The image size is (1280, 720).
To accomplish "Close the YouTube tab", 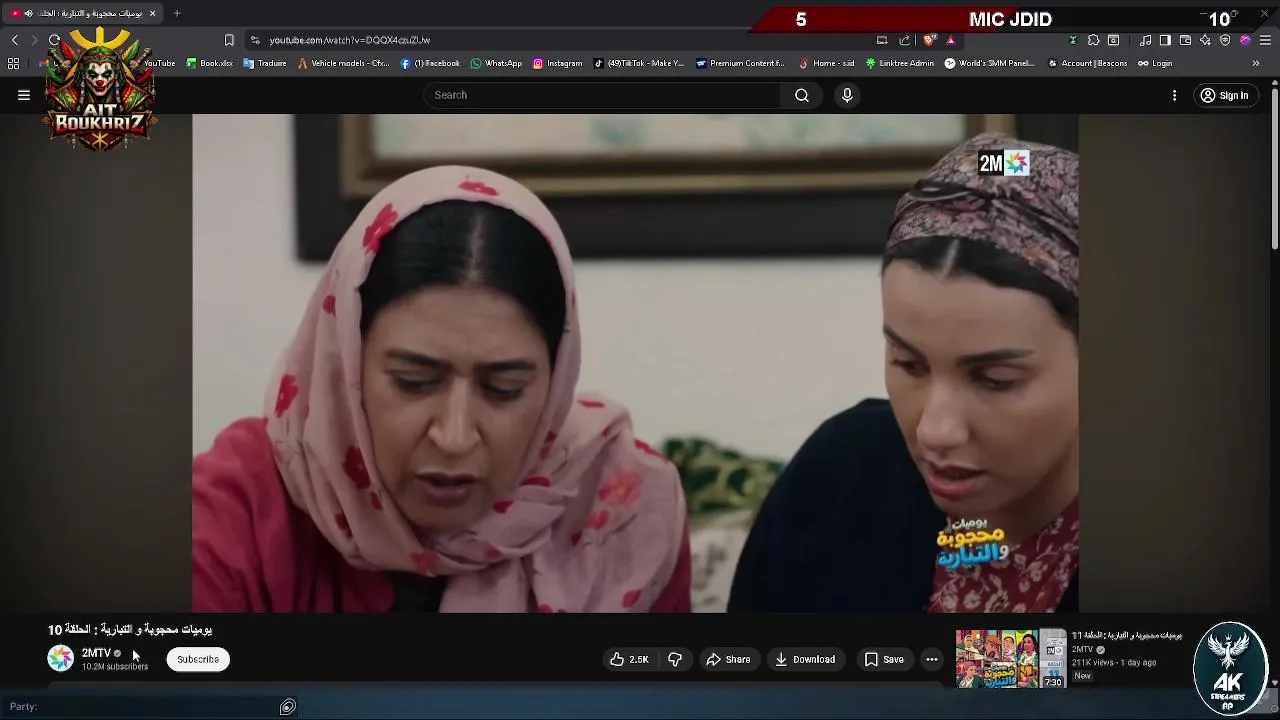I will click(152, 13).
